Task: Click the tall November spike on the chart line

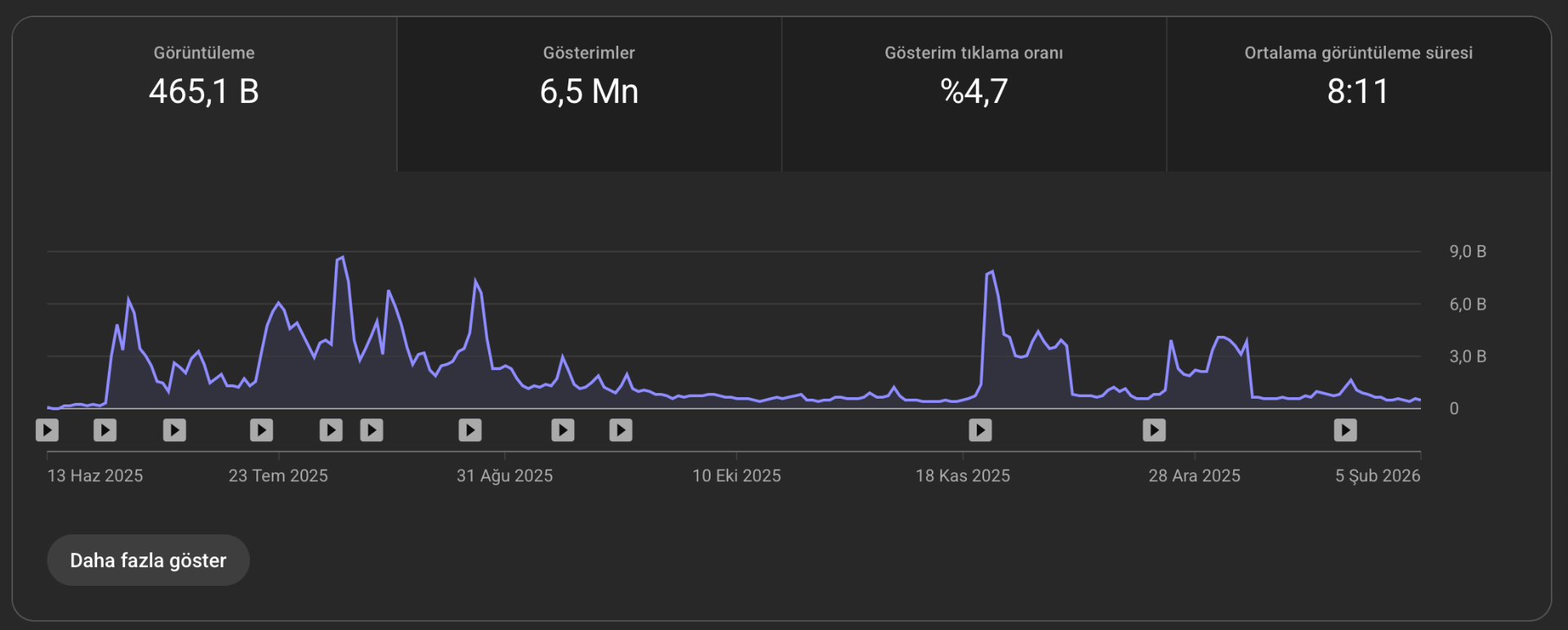Action: tap(991, 272)
